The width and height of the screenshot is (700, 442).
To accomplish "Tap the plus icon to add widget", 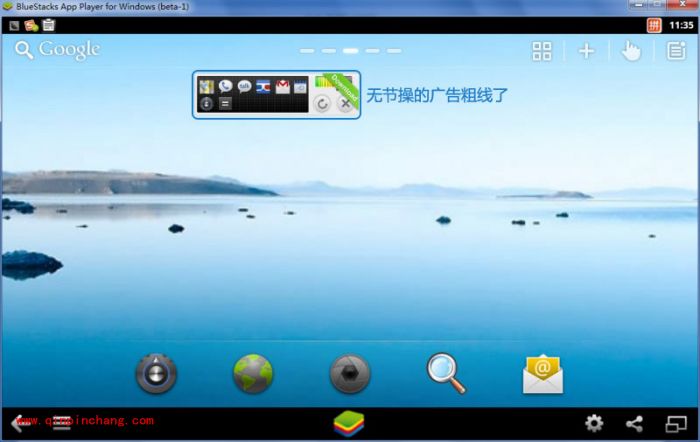I will tap(587, 51).
